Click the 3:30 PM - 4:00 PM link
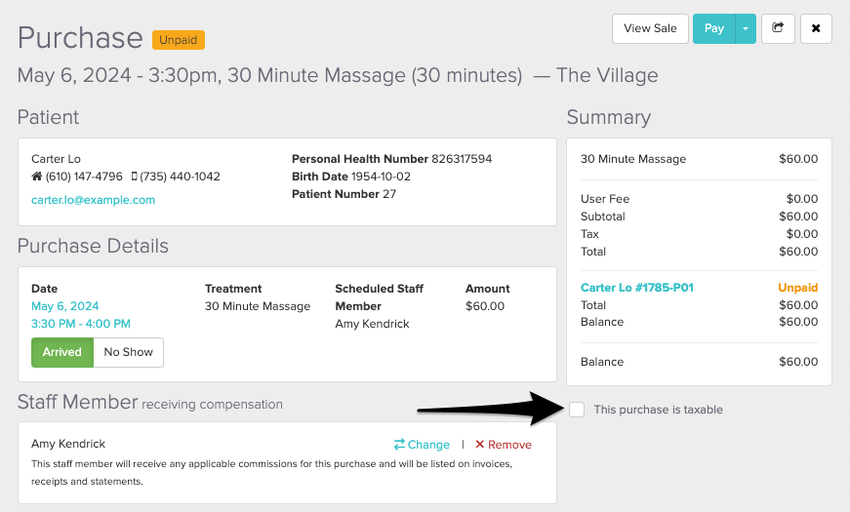The image size is (850, 512). point(81,324)
